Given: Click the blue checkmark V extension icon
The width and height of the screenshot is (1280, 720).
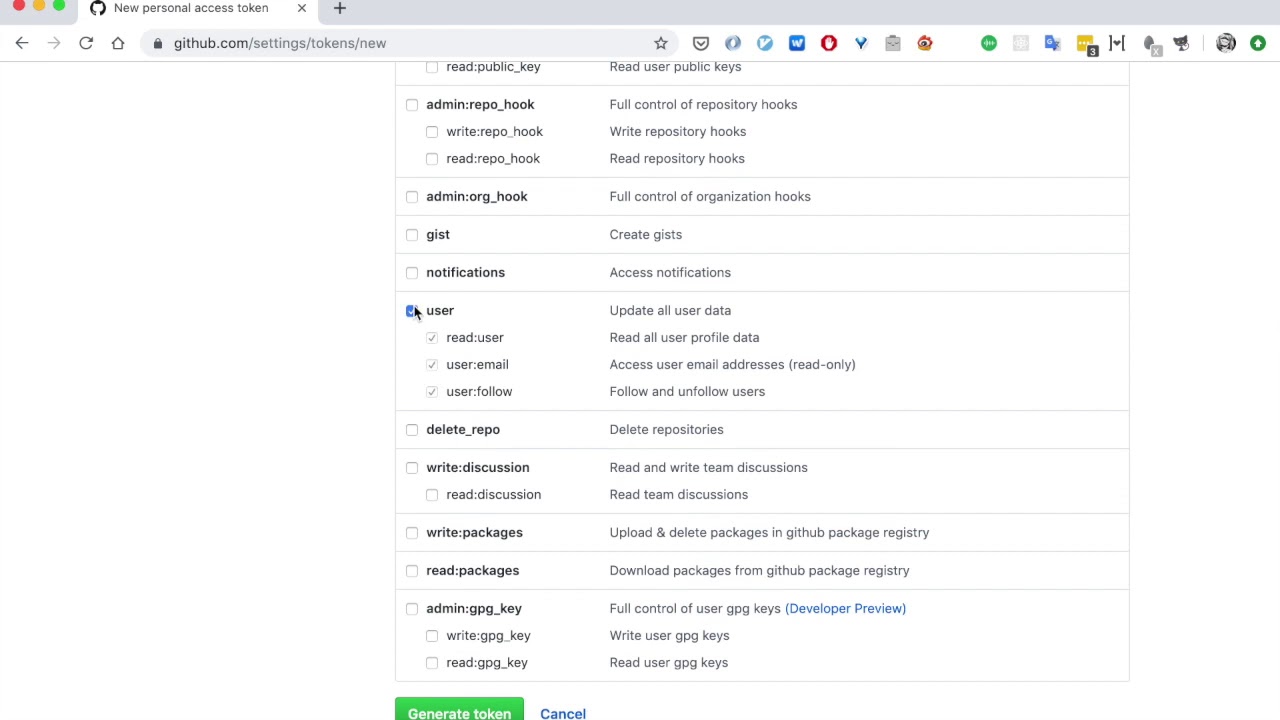Looking at the screenshot, I should [x=861, y=43].
